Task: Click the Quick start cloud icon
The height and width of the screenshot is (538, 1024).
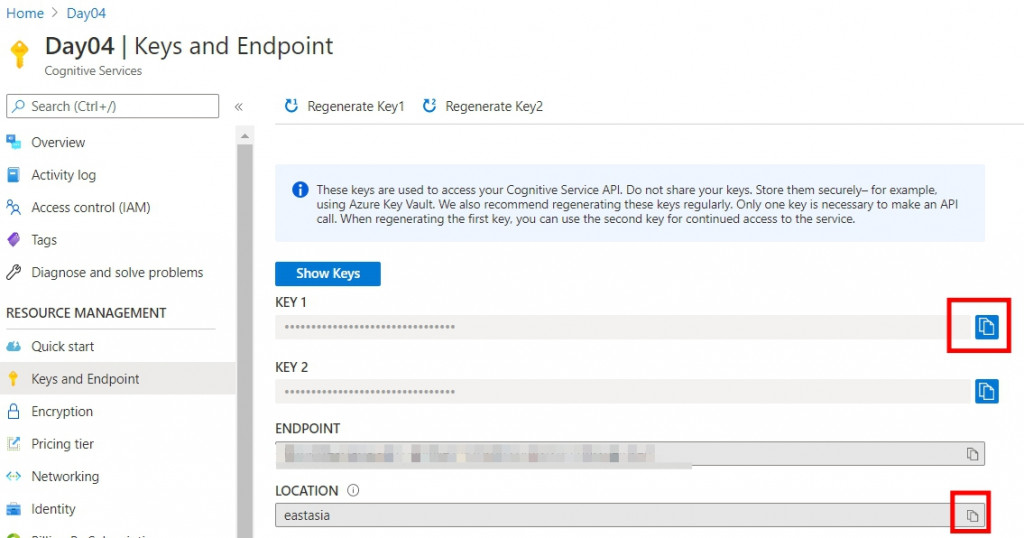Action: [x=13, y=347]
